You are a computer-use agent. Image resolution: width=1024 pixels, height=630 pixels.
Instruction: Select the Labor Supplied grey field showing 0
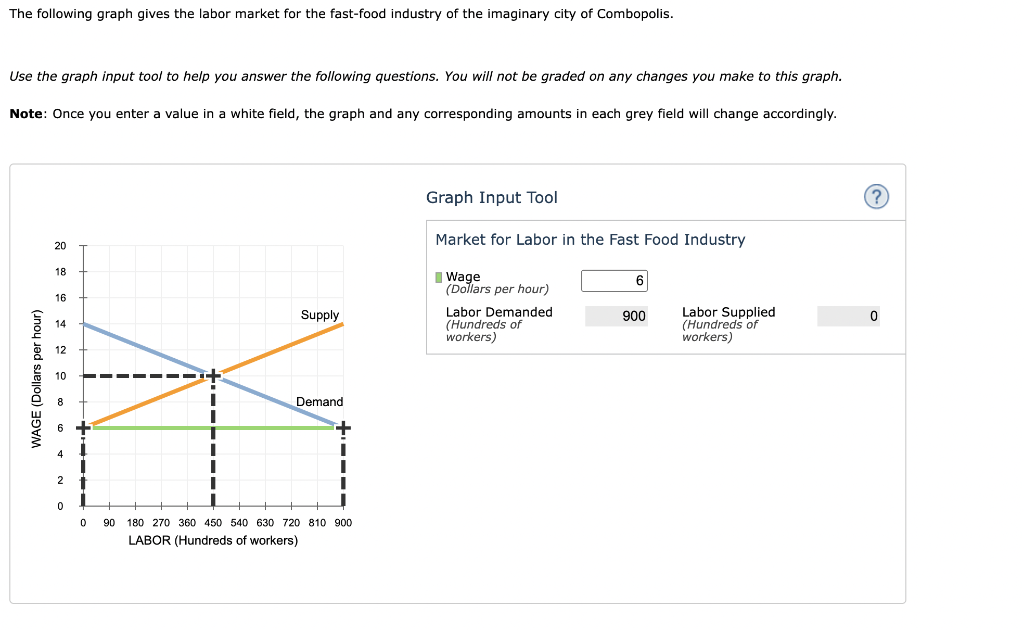pos(848,316)
